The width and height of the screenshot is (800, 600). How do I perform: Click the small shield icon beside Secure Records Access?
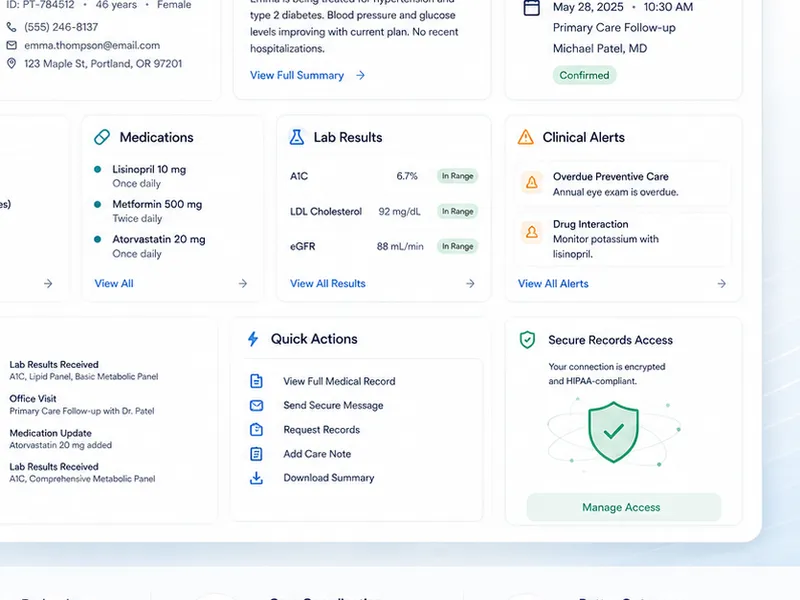tap(527, 340)
